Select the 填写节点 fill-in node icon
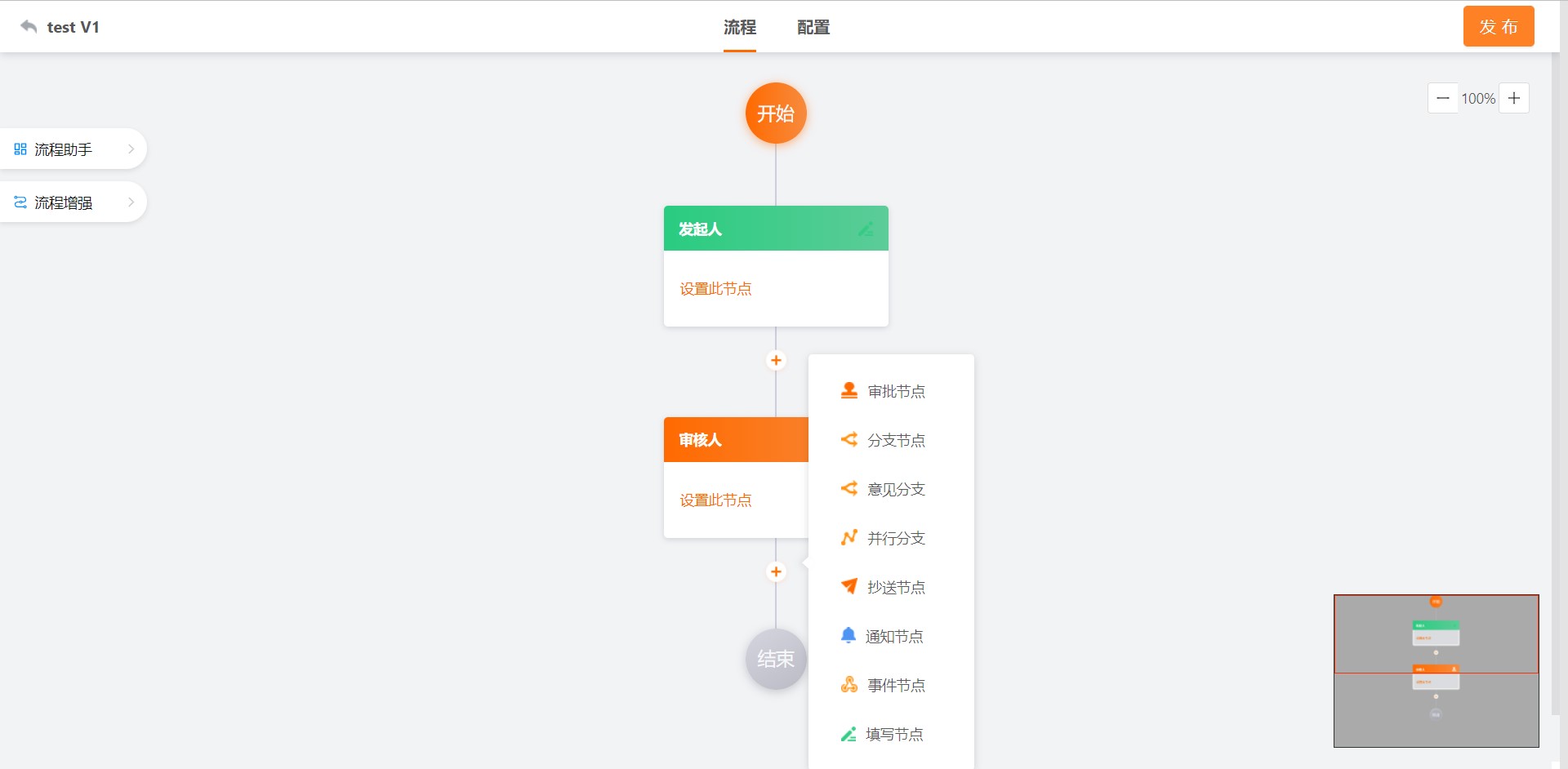Screen dimensions: 1568x769 pyautogui.click(x=849, y=733)
